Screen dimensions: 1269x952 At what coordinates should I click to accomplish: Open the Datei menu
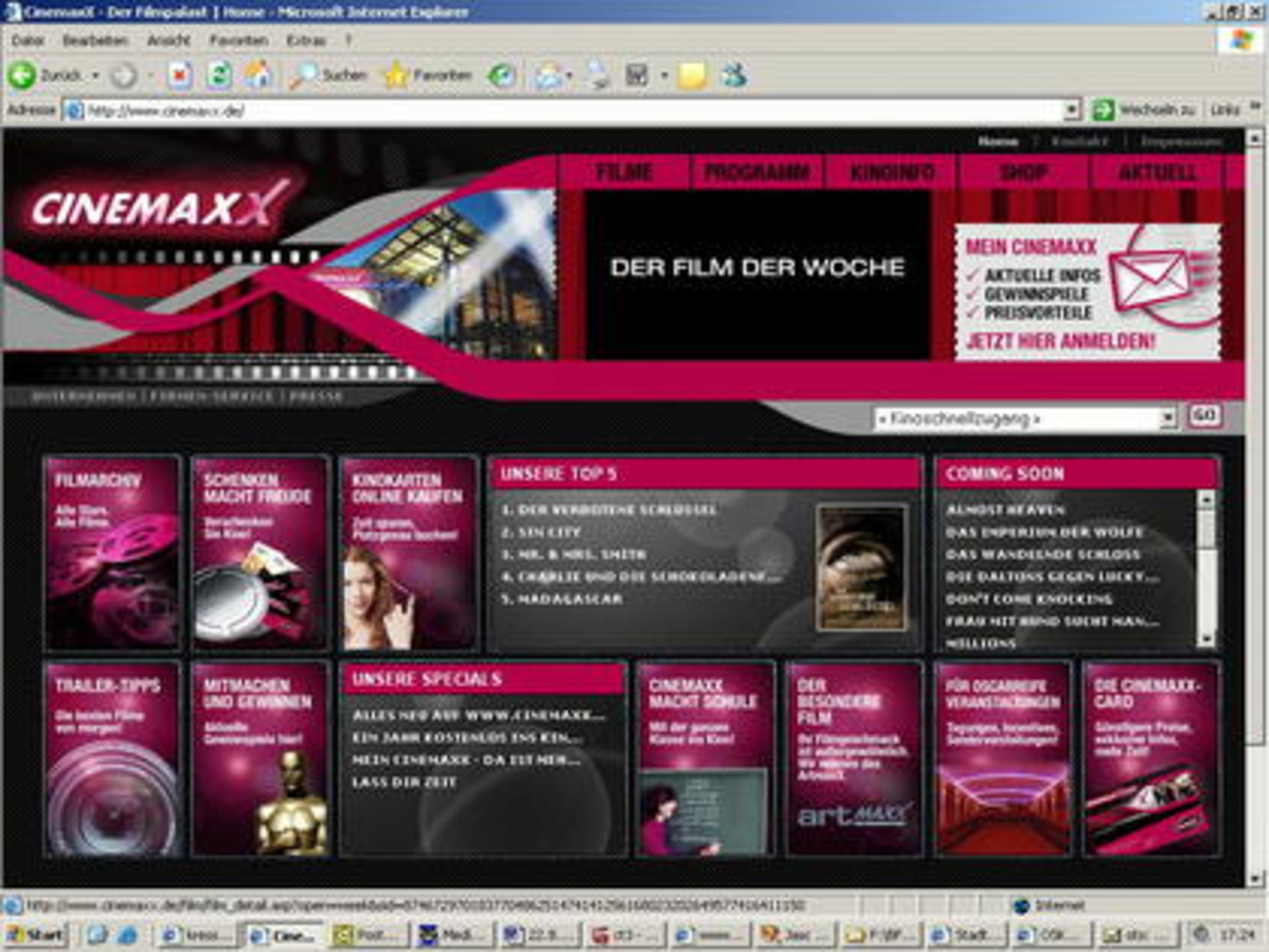point(28,41)
